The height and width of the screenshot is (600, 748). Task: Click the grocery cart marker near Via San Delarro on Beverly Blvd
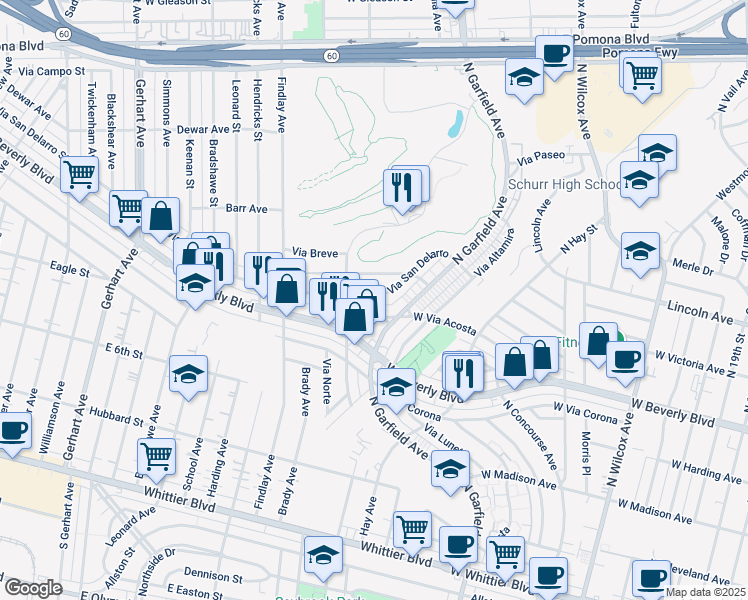(80, 178)
